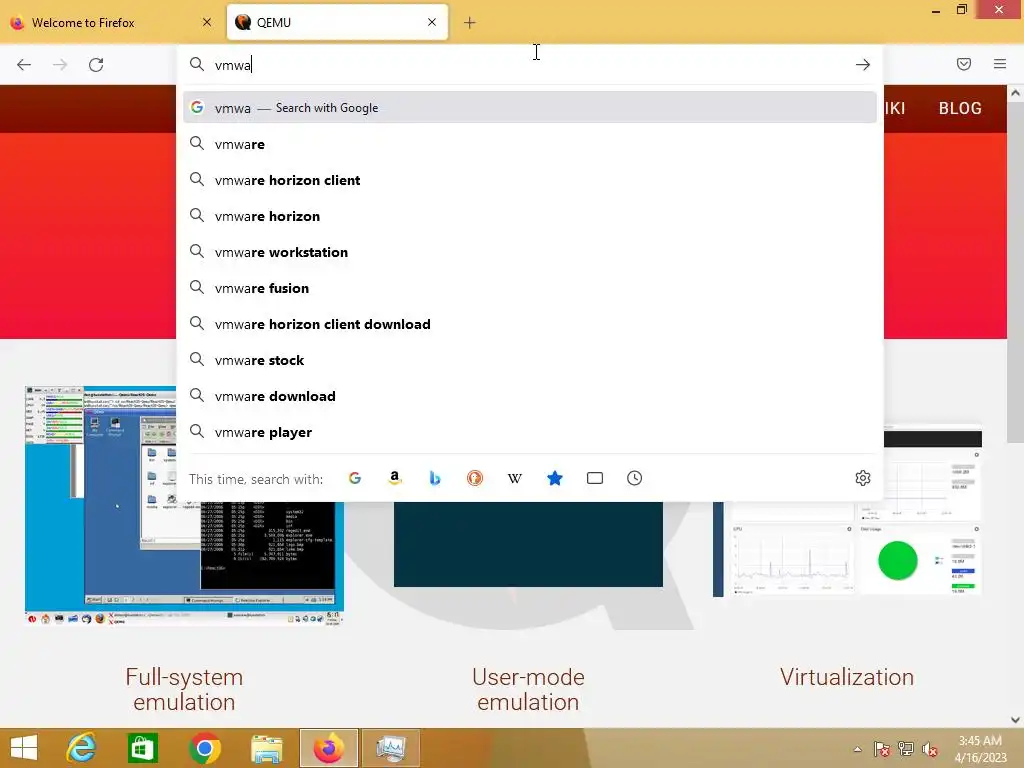
Task: Click the Firefox taskbar button
Action: (328, 748)
